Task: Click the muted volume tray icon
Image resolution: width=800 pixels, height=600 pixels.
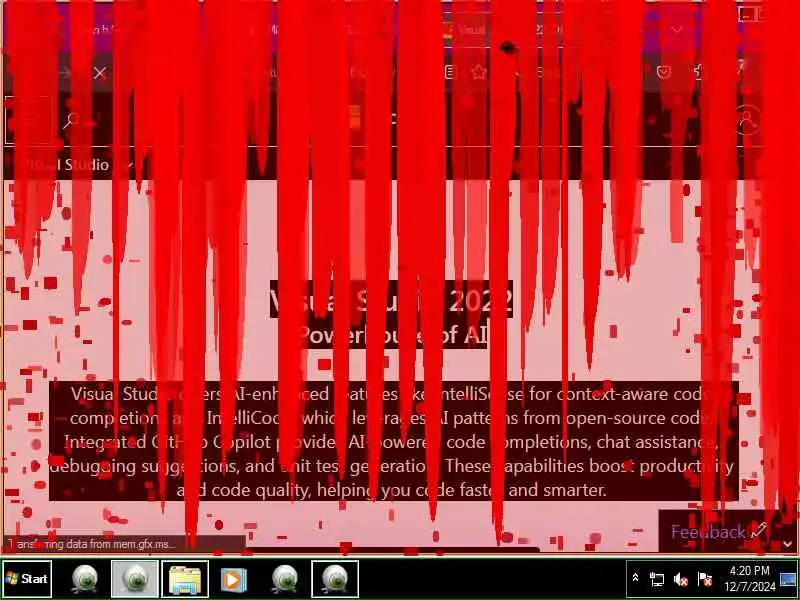Action: tap(681, 579)
